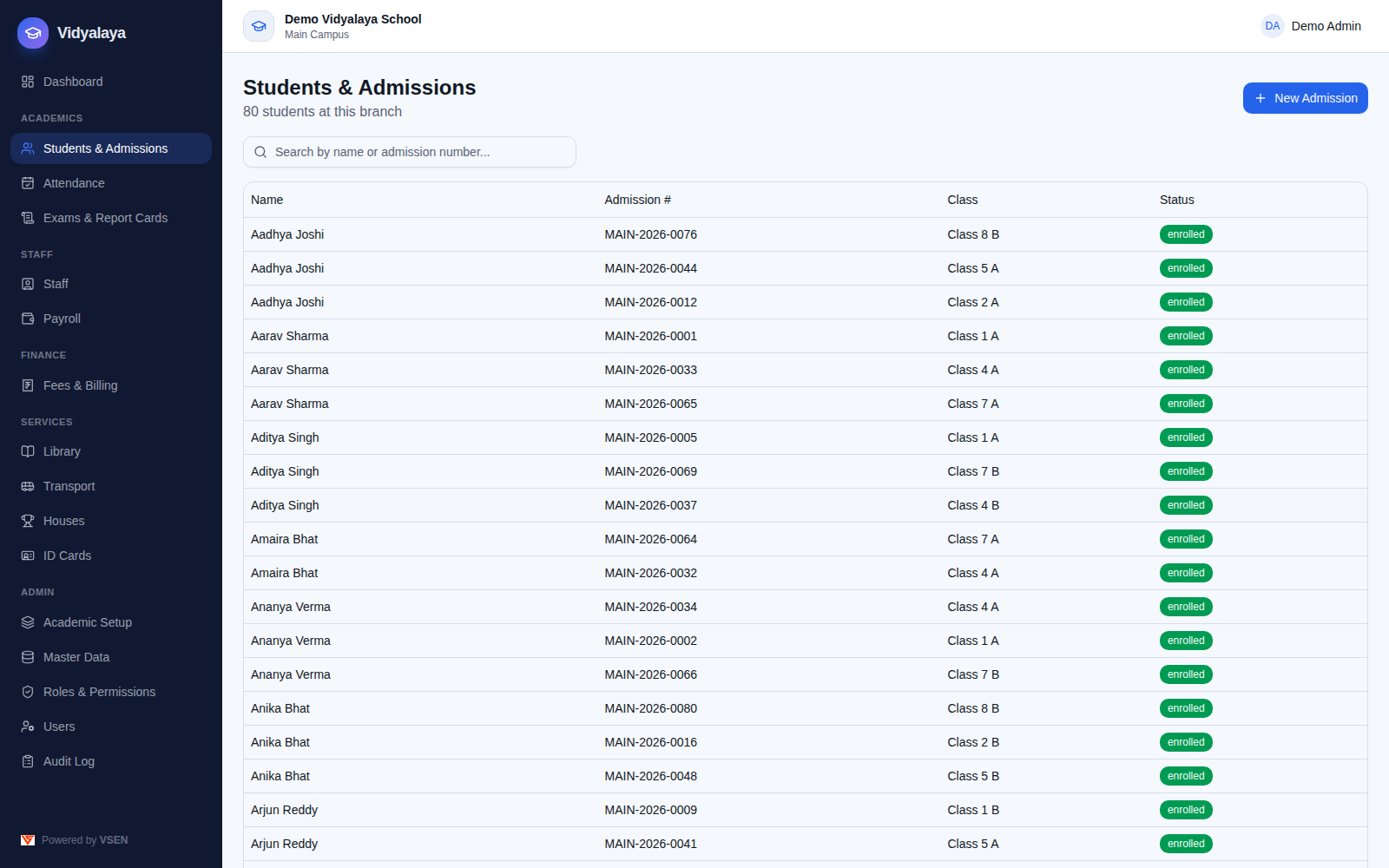Screen dimensions: 1389x868
Task: Open the Library page
Action: (111, 451)
